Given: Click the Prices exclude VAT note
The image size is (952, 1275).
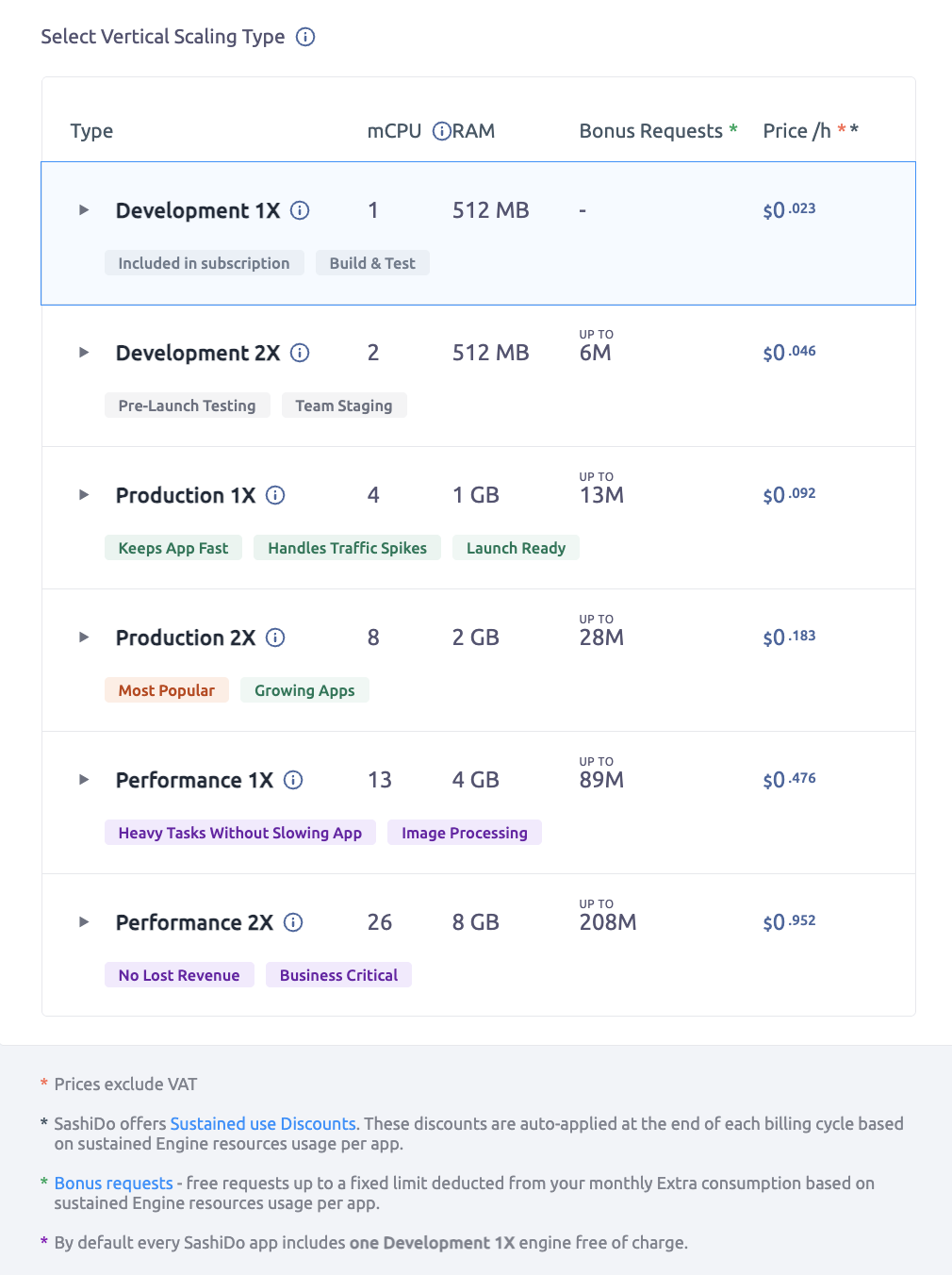Looking at the screenshot, I should [125, 1085].
